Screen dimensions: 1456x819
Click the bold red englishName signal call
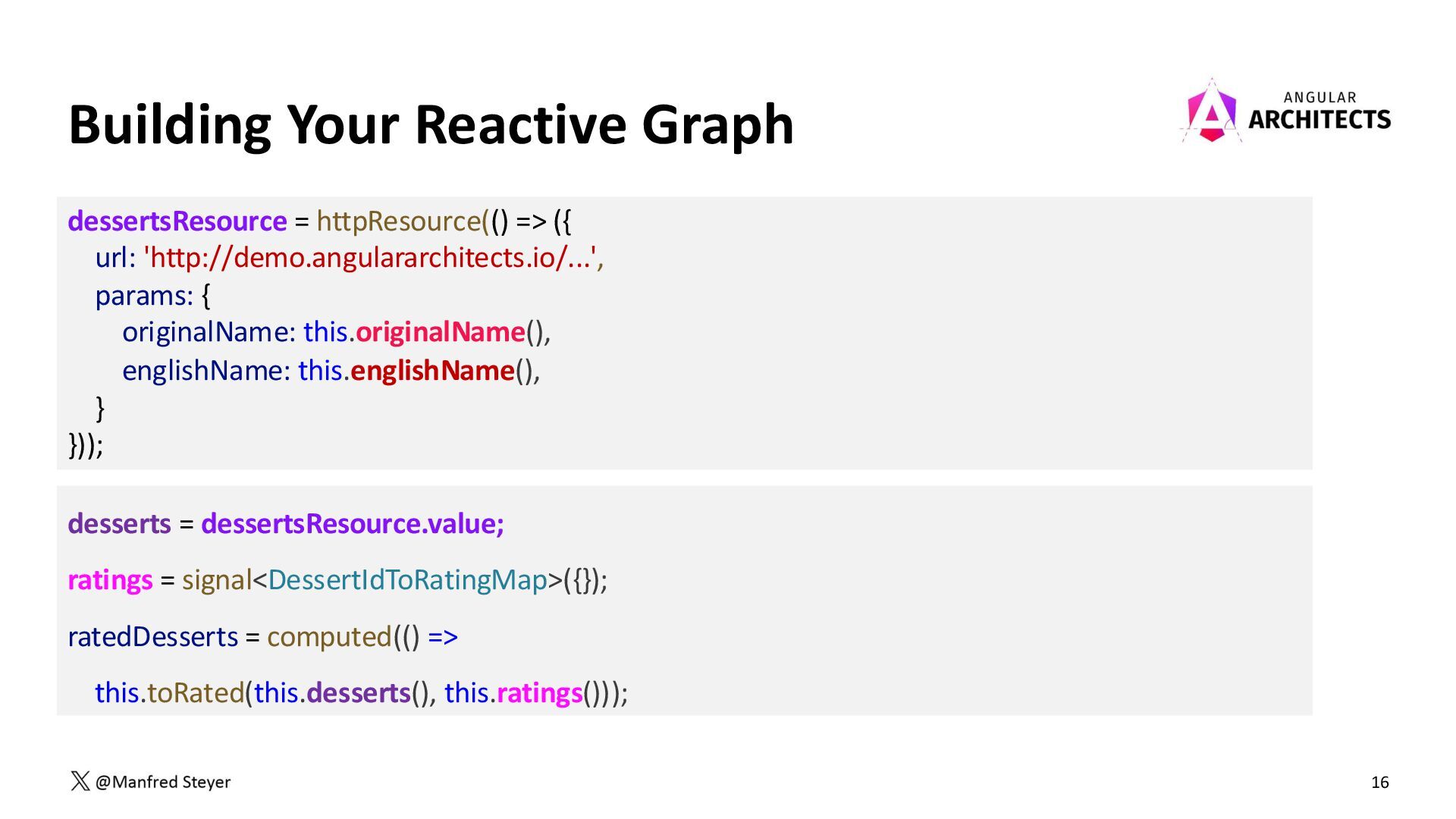(x=432, y=370)
